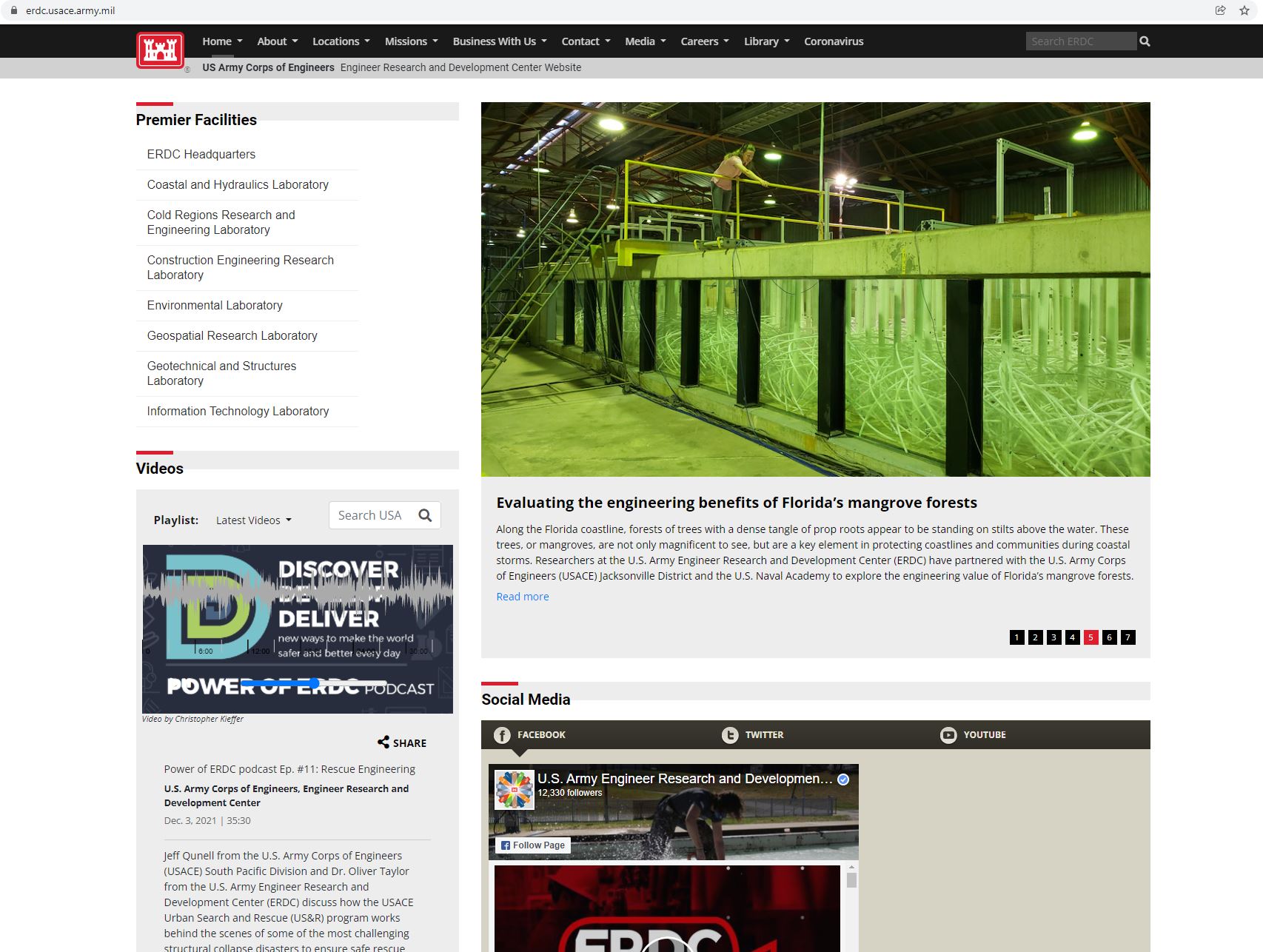Image resolution: width=1263 pixels, height=952 pixels.
Task: Click the ERDC Facebook page avatar
Action: [x=514, y=789]
